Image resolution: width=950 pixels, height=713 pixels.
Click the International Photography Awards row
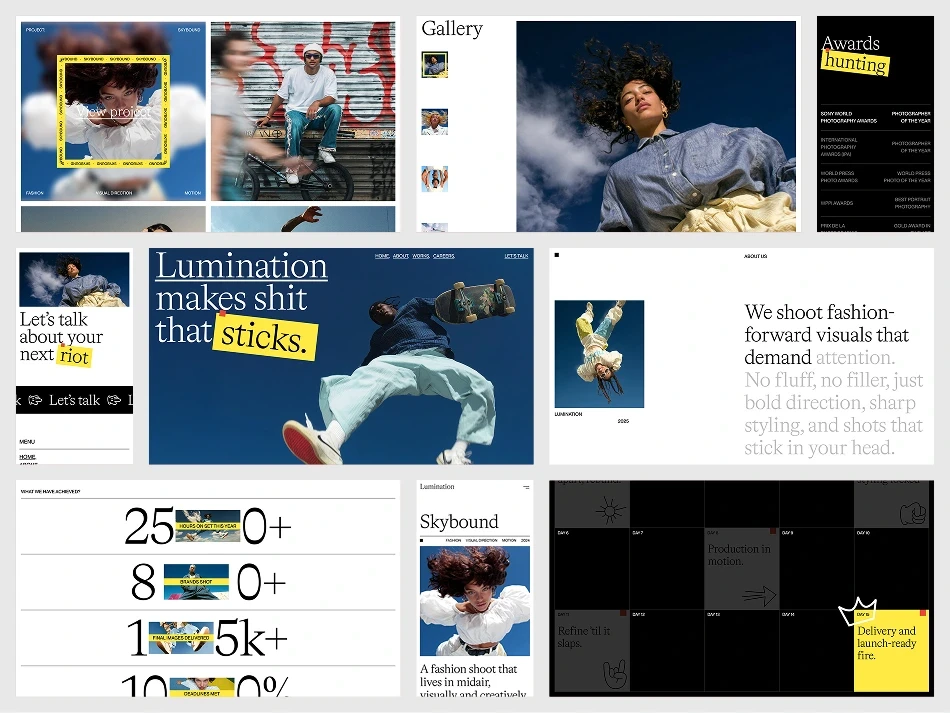[875, 147]
